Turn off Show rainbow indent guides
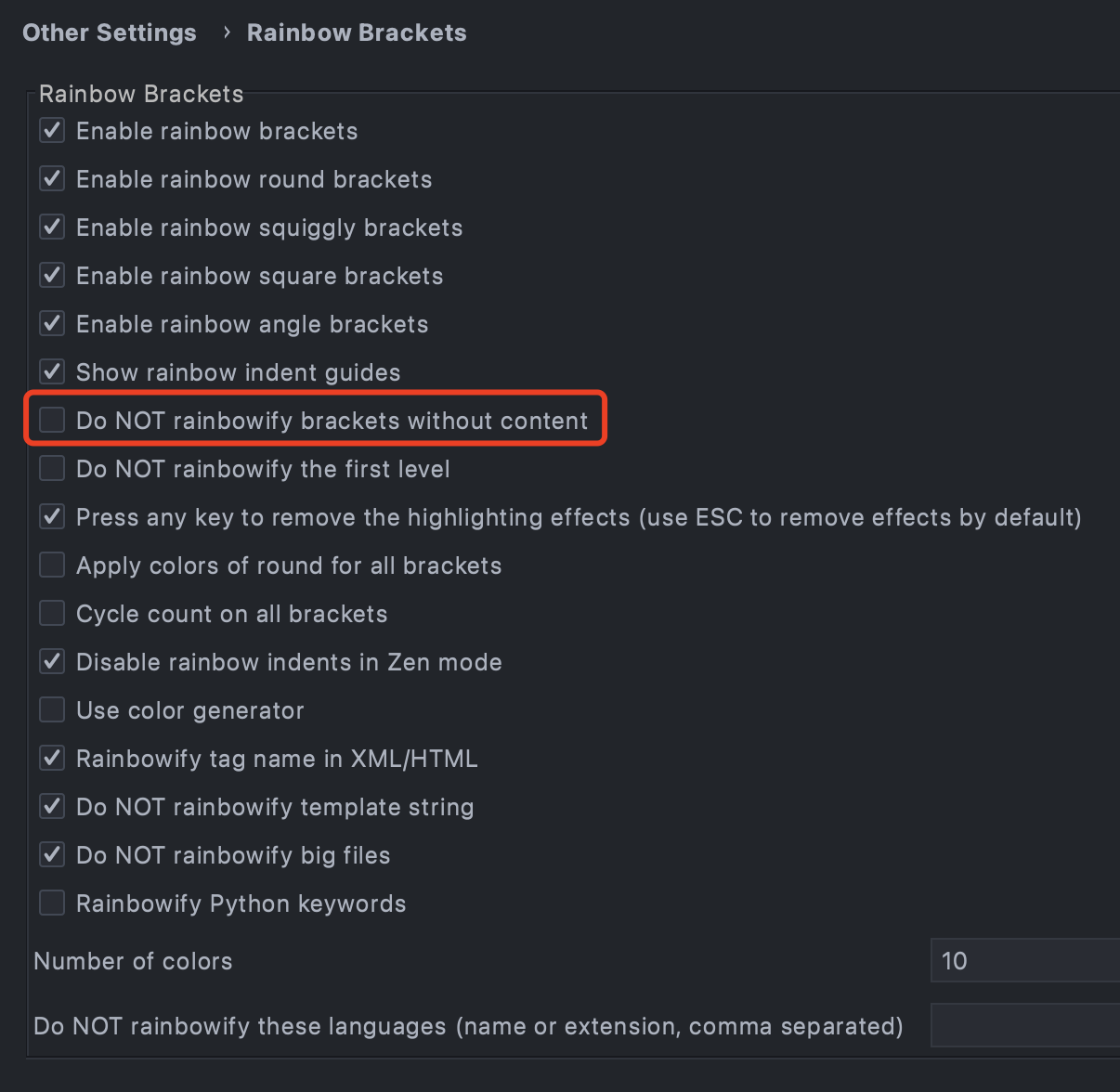The width and height of the screenshot is (1120, 1092). coord(52,371)
